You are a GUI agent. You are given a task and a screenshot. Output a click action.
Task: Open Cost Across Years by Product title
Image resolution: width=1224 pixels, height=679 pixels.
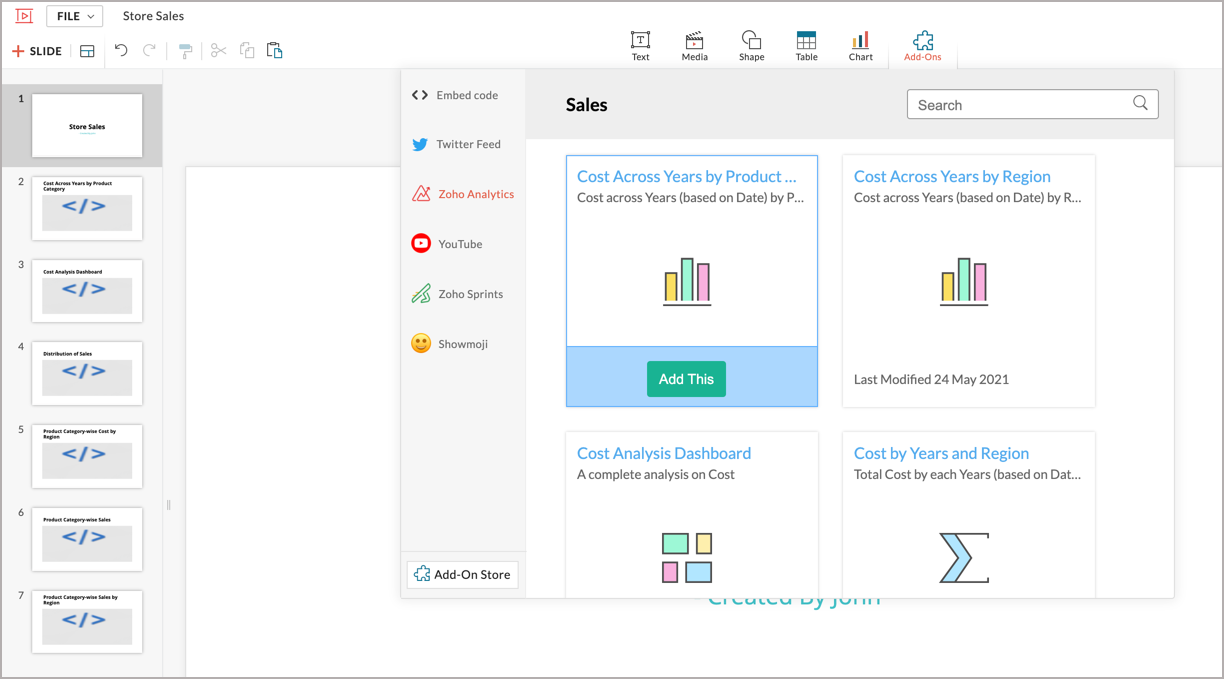click(687, 176)
